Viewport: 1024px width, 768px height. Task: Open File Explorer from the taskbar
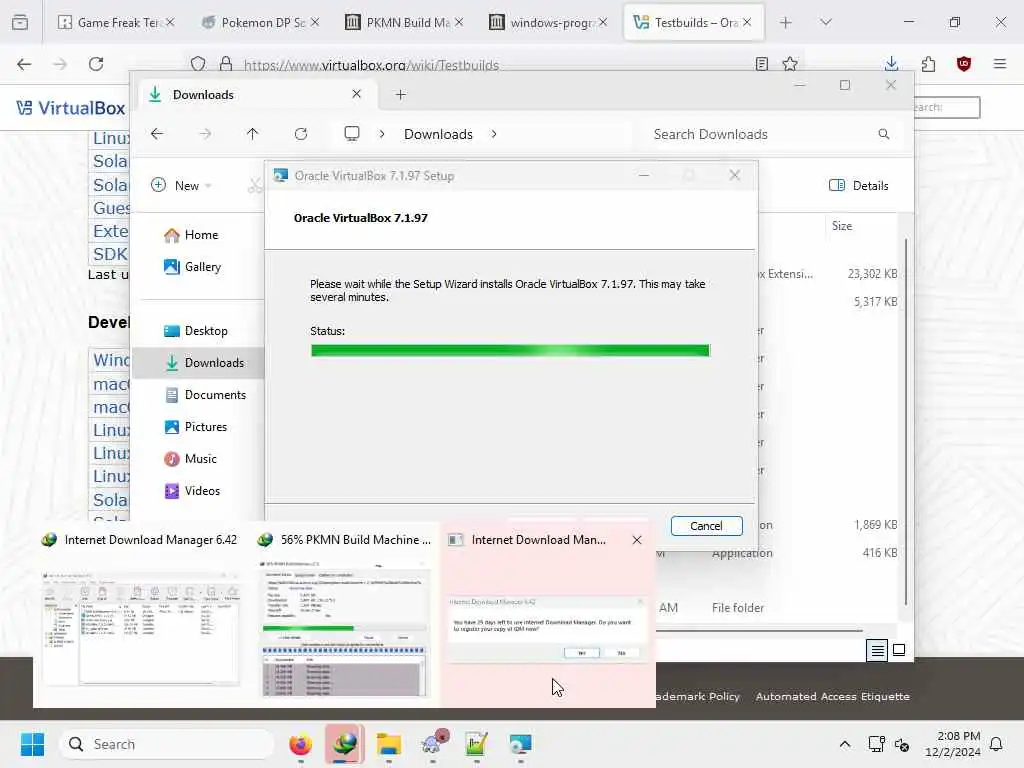pos(389,744)
